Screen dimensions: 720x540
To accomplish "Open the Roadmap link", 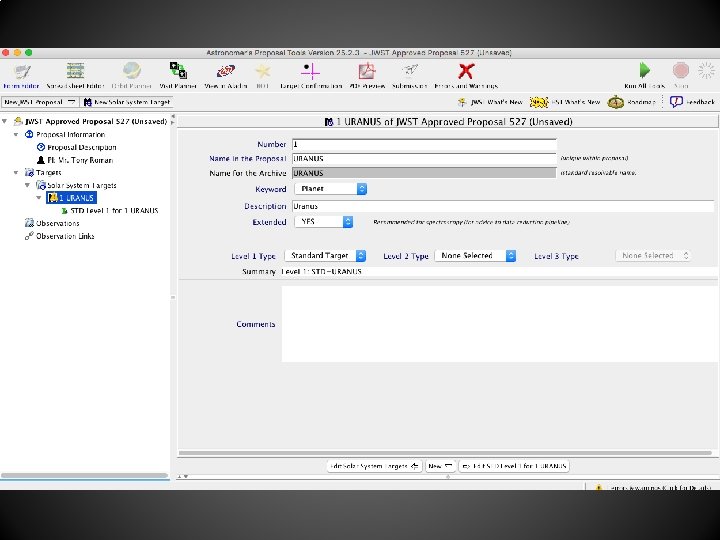I will coord(631,102).
